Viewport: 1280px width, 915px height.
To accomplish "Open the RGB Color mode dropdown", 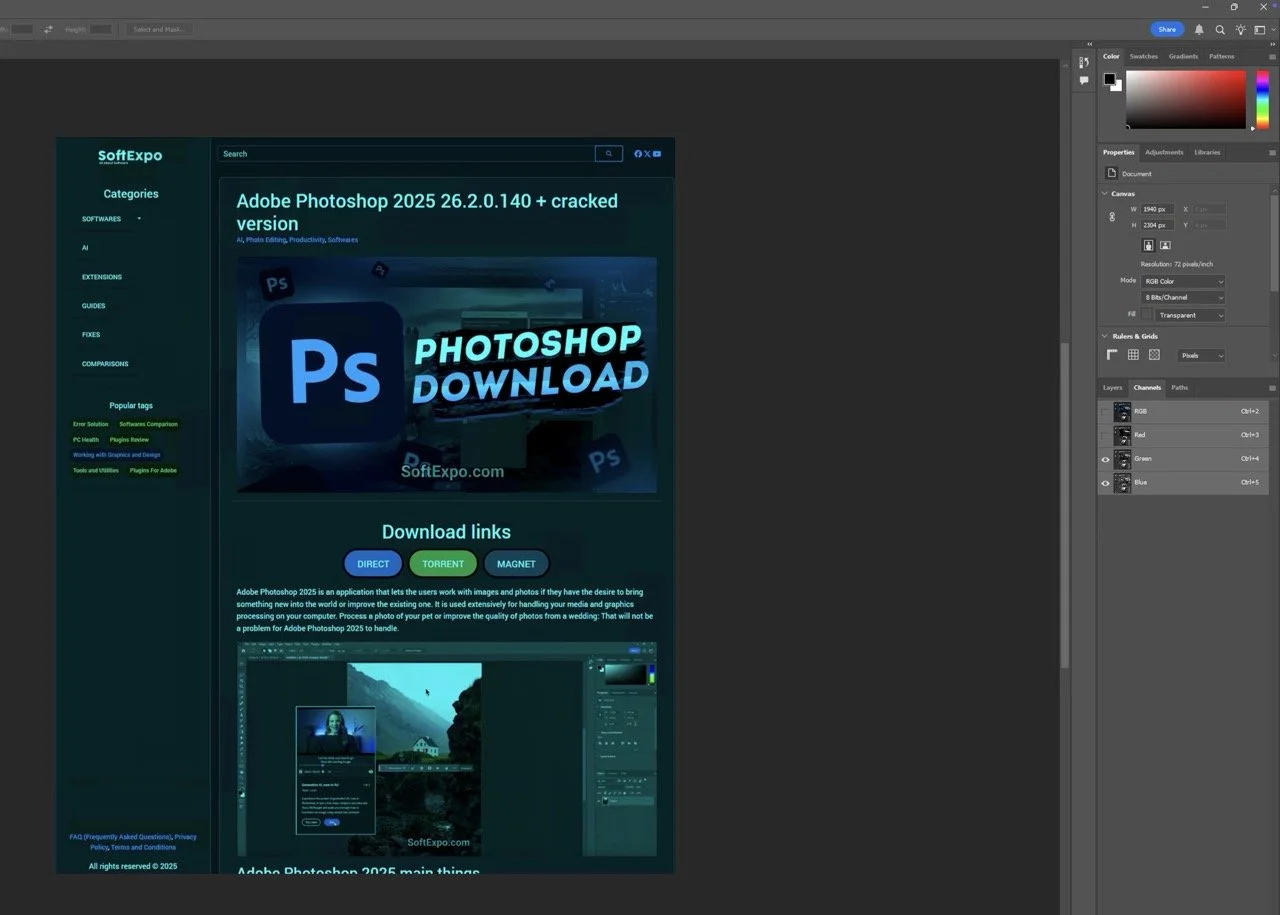I will (1182, 281).
